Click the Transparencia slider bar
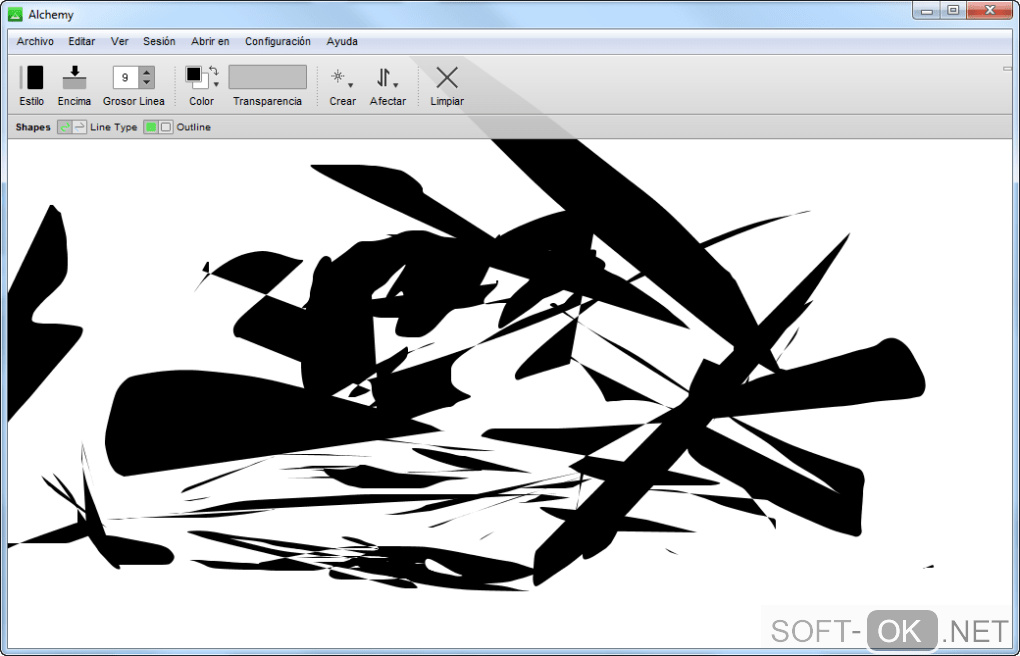 pos(267,77)
